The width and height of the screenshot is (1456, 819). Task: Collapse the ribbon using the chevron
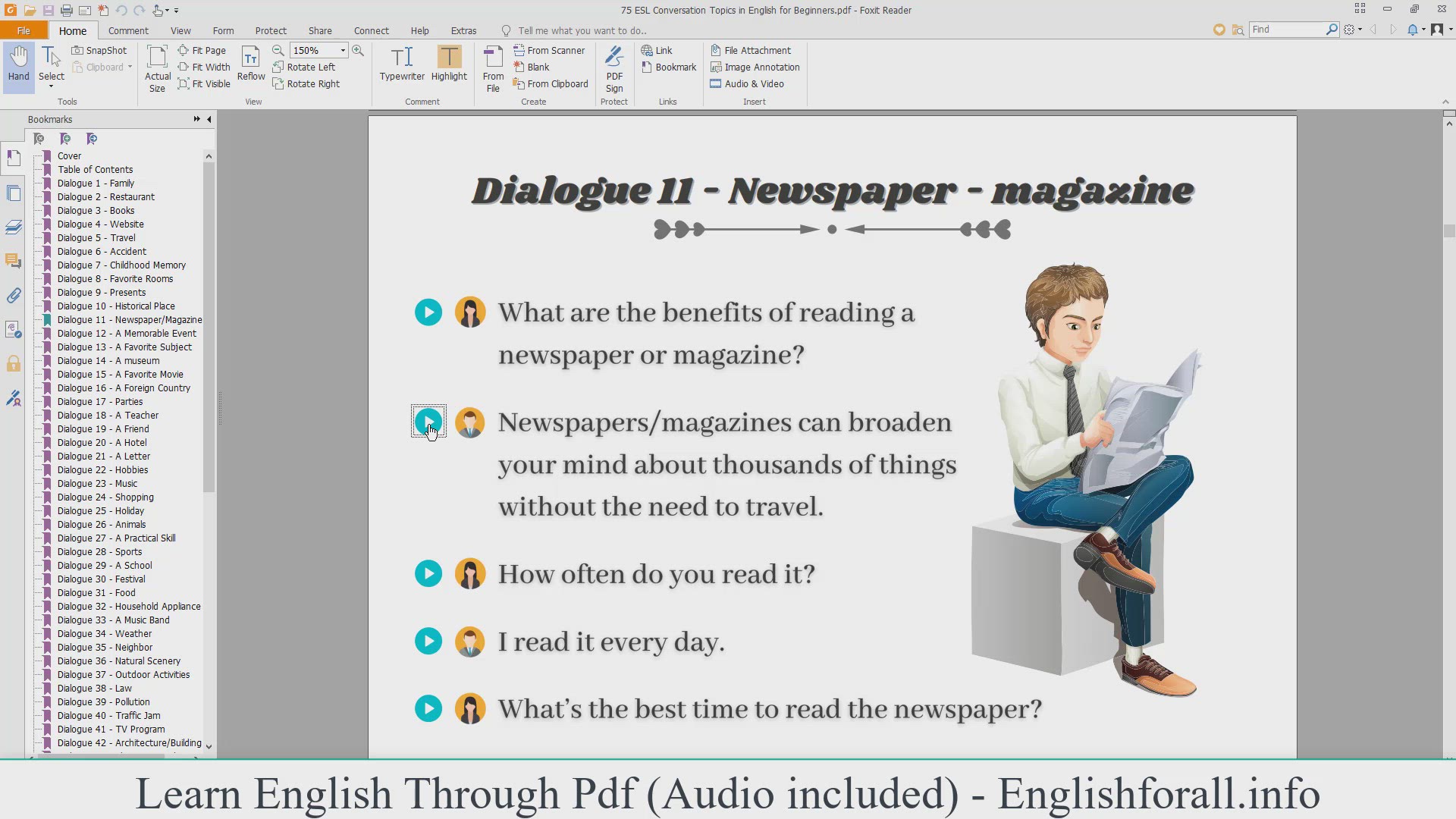tap(1445, 102)
